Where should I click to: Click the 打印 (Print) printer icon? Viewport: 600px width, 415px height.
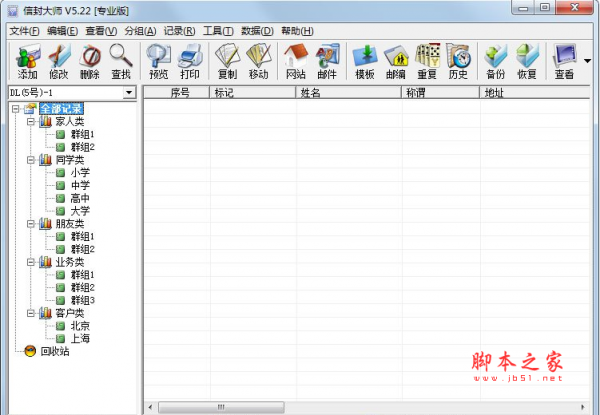pos(190,61)
